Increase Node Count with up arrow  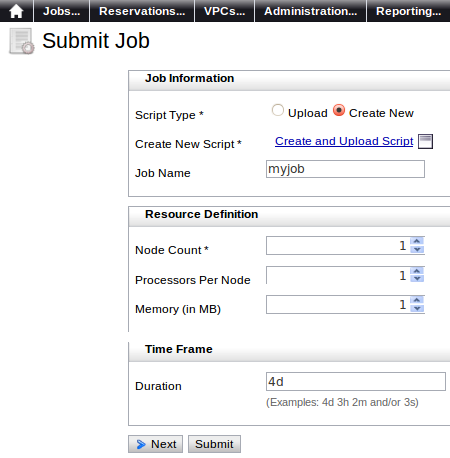point(417,241)
